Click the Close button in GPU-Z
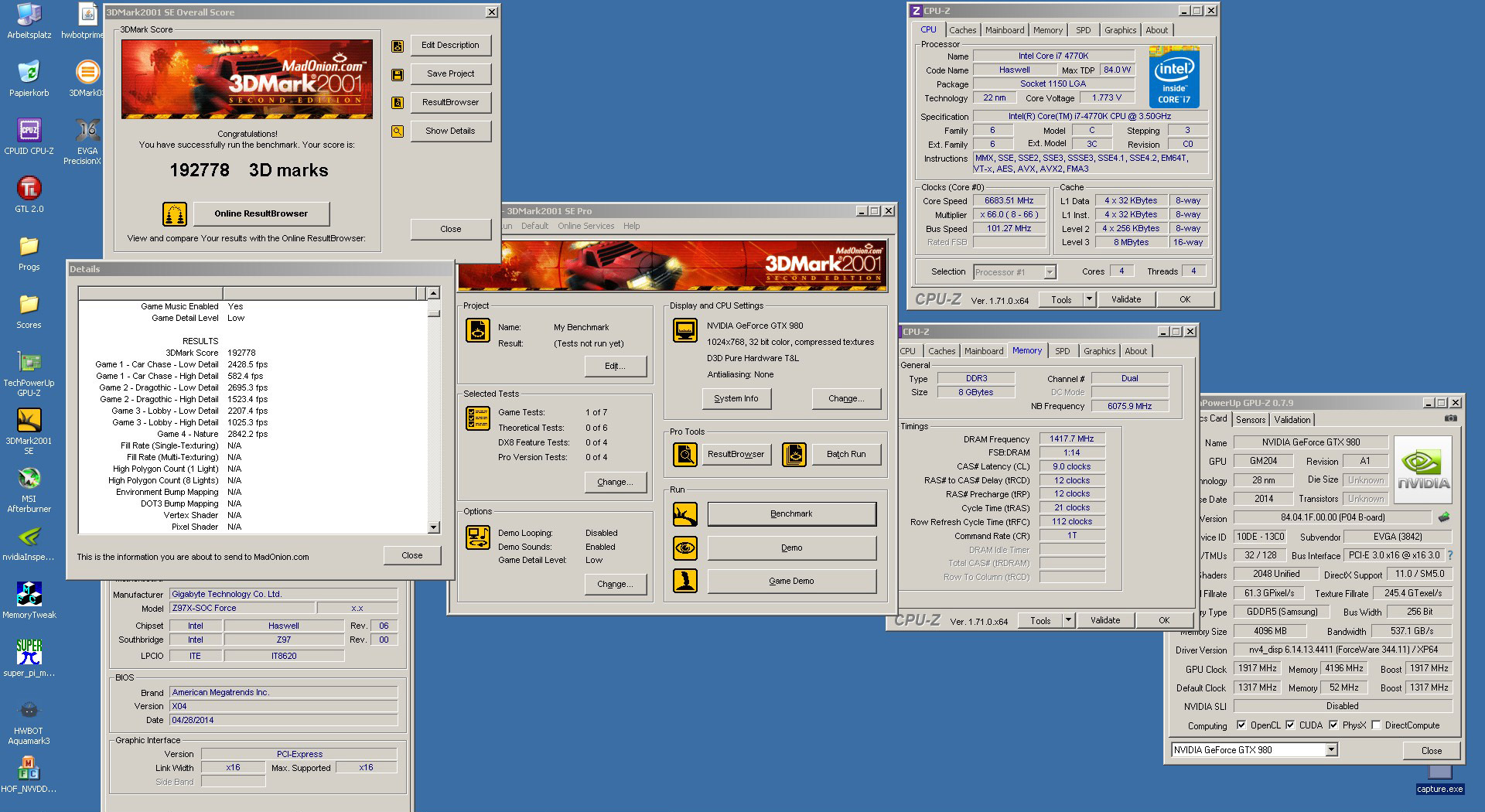The image size is (1485, 812). click(x=1432, y=751)
